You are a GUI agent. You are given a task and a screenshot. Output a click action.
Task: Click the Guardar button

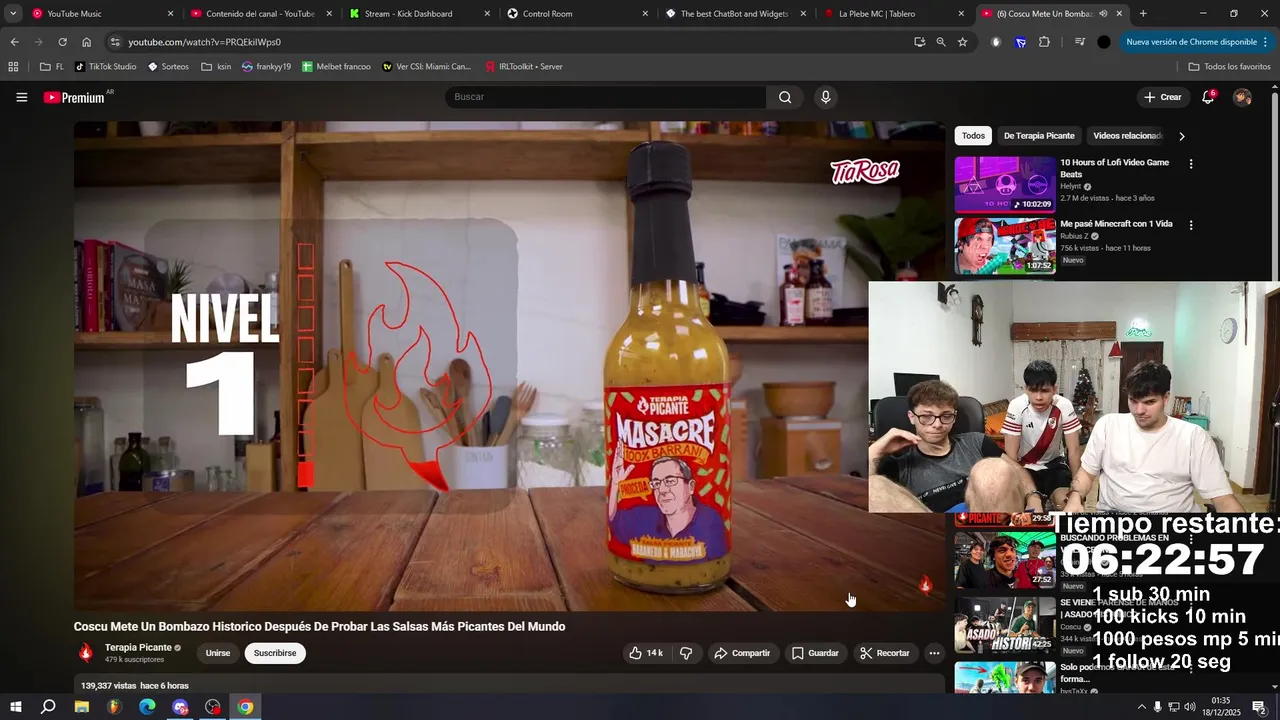[x=815, y=653]
